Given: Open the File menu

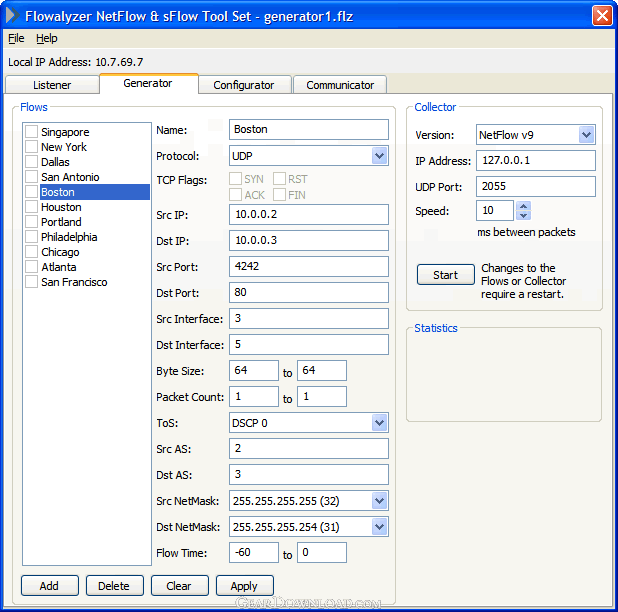Looking at the screenshot, I should click(16, 38).
